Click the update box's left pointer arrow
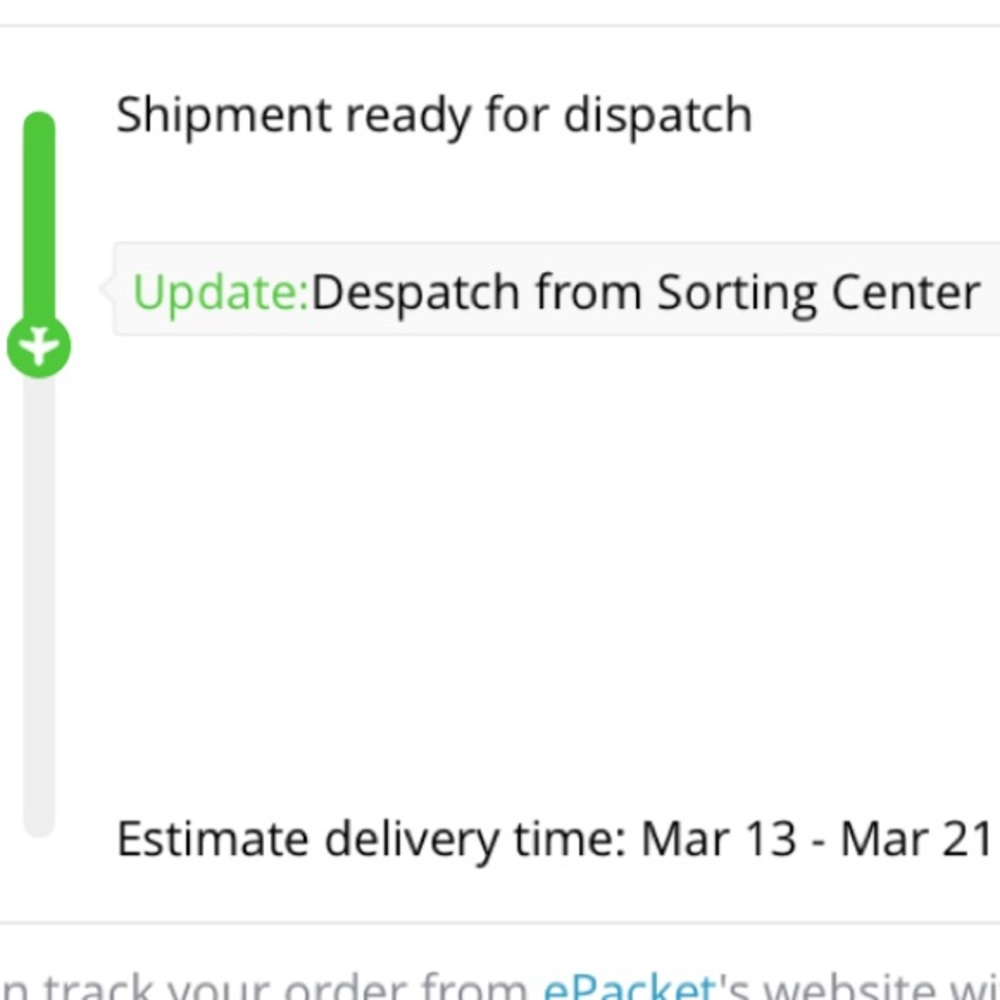 [x=107, y=289]
